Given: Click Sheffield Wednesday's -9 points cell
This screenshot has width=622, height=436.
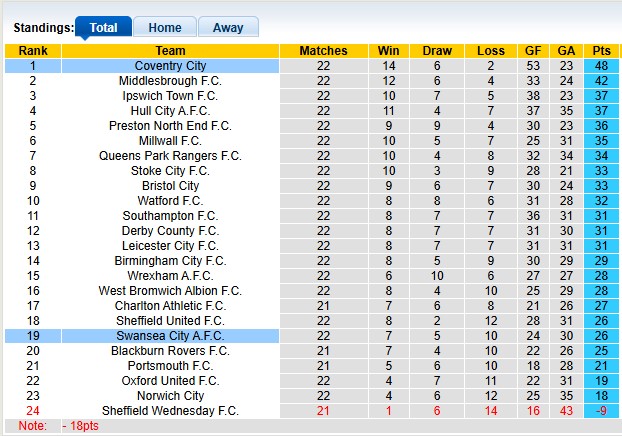Looking at the screenshot, I should (x=602, y=411).
